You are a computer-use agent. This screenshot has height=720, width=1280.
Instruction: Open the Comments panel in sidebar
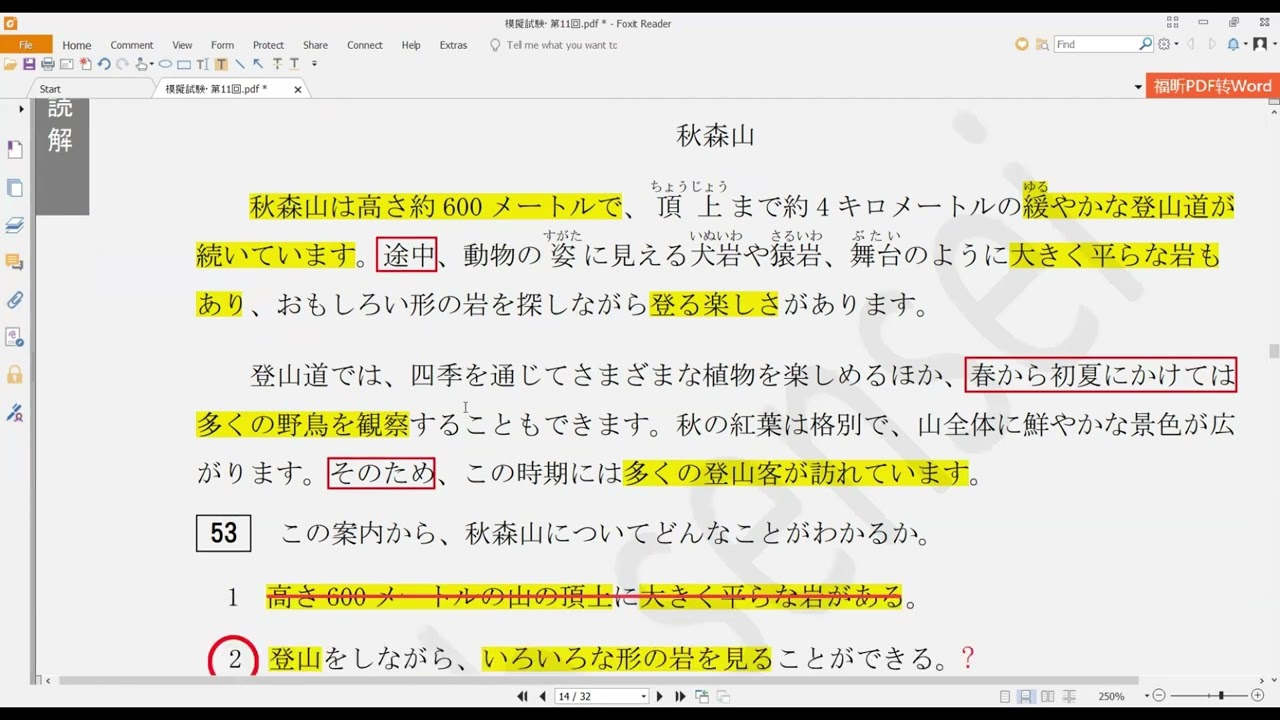[15, 262]
